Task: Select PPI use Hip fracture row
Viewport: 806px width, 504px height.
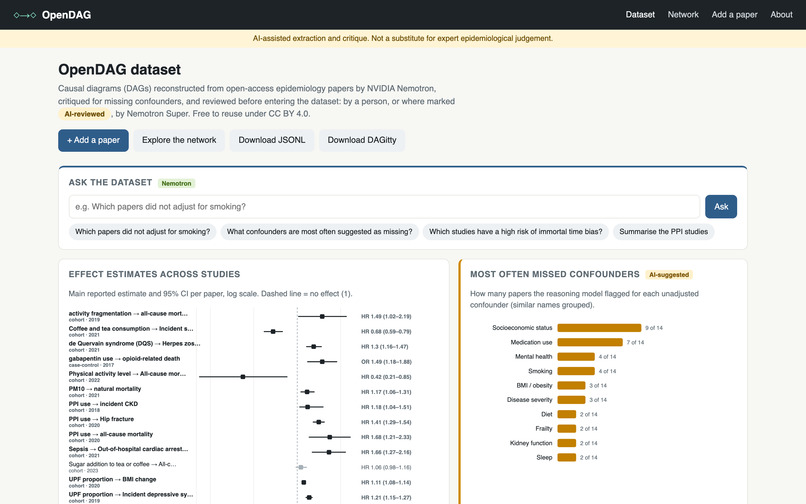Action: click(240, 422)
